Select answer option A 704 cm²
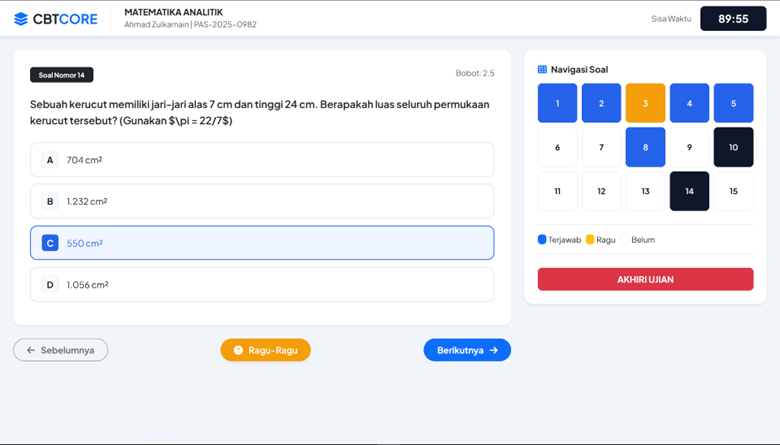This screenshot has width=780, height=445. coord(262,160)
